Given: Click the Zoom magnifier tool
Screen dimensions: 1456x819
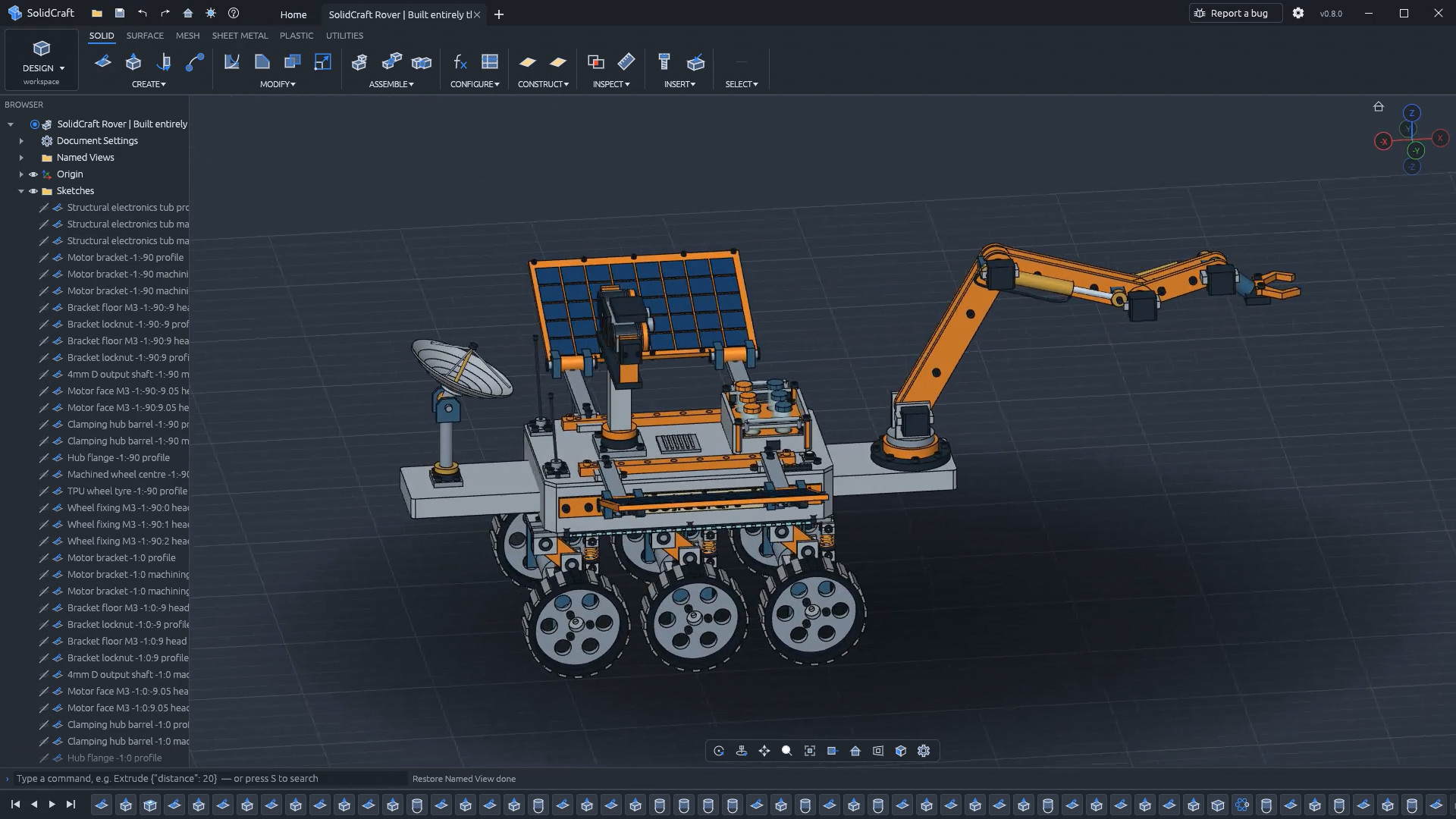Looking at the screenshot, I should 787,751.
